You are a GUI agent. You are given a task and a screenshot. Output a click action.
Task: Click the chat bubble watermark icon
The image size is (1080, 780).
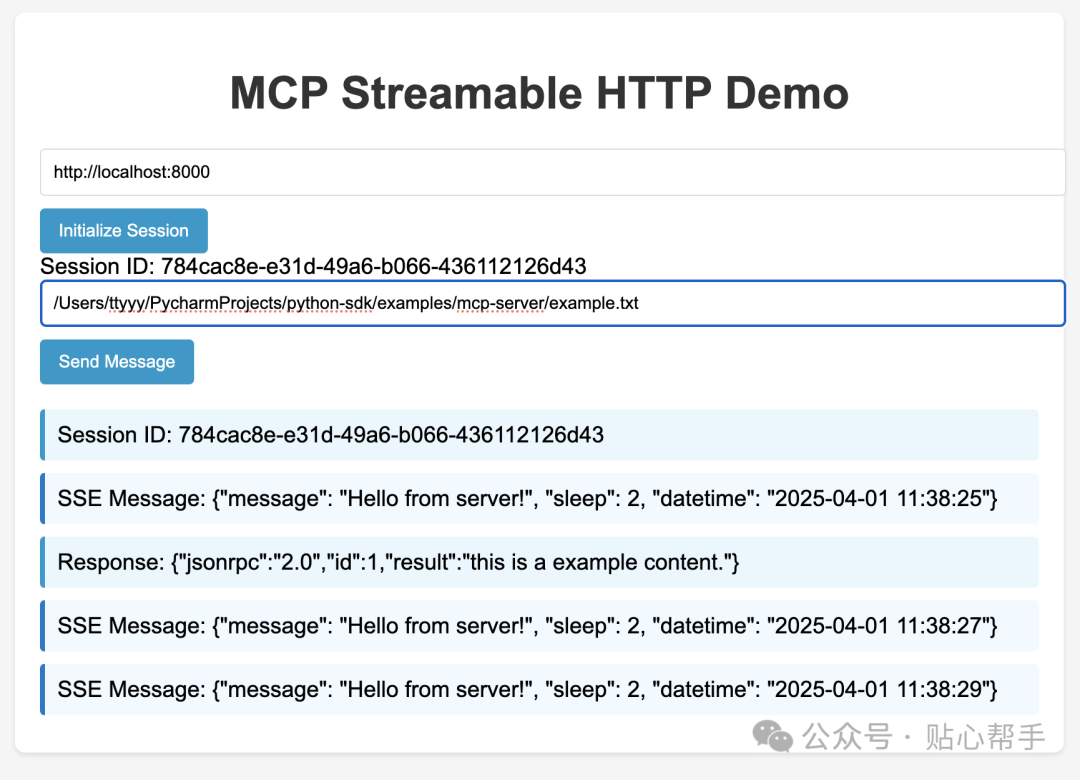772,736
